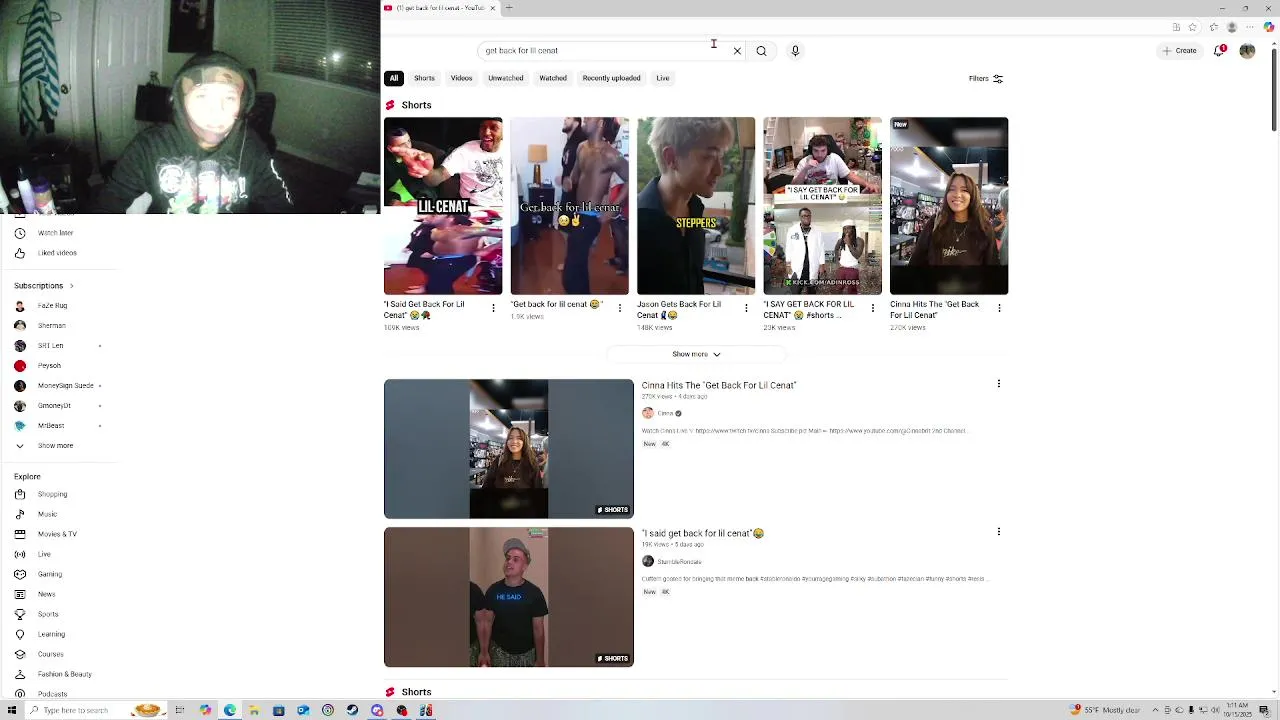Open browser Settings and more menu
Screen dimensions: 1280x720
pyautogui.click(x=1250, y=27)
